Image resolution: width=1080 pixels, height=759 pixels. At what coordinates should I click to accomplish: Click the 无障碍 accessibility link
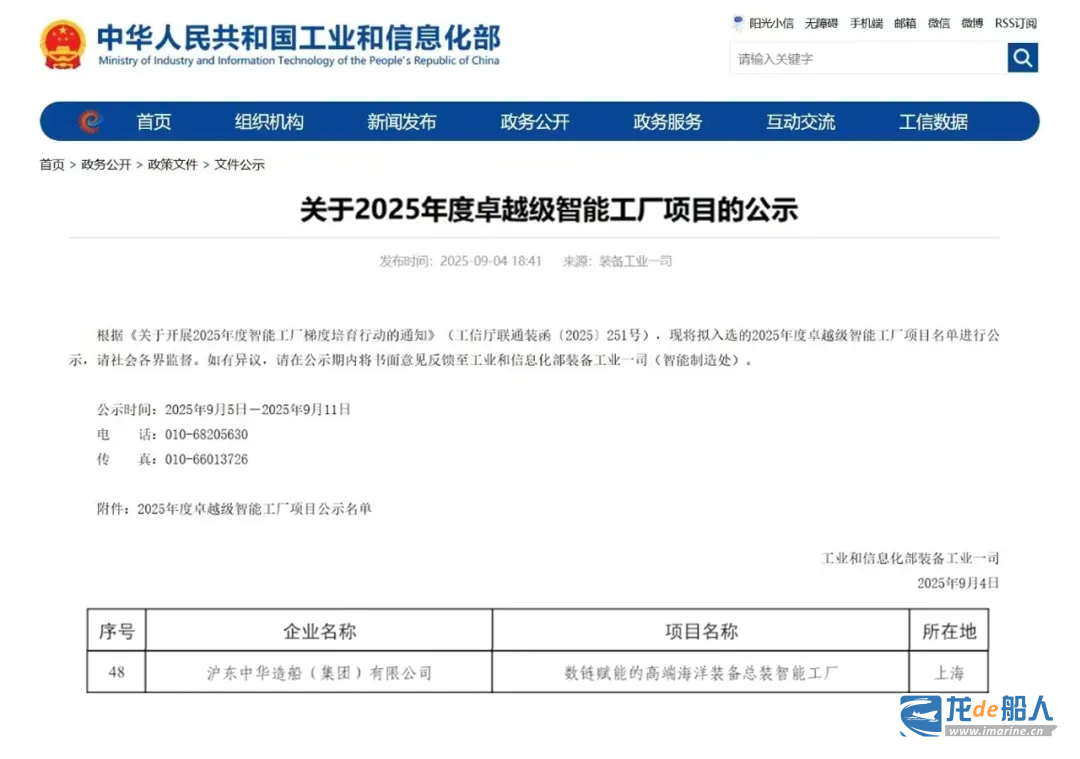tap(821, 23)
